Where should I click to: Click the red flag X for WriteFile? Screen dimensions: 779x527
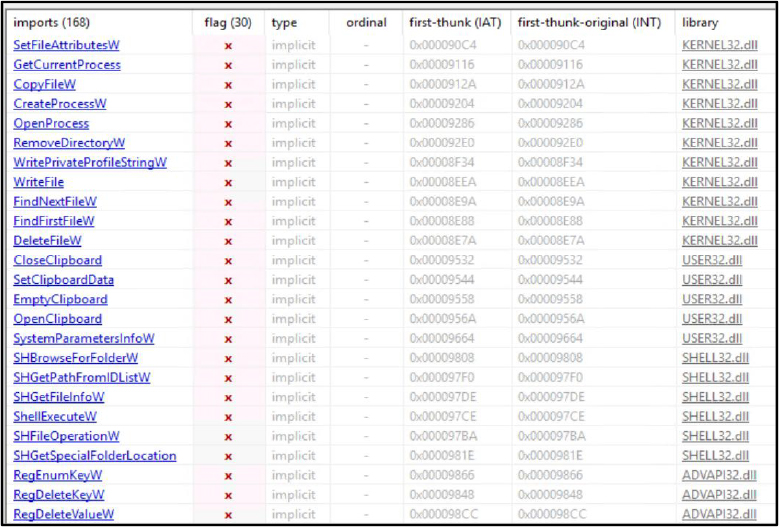click(x=228, y=183)
